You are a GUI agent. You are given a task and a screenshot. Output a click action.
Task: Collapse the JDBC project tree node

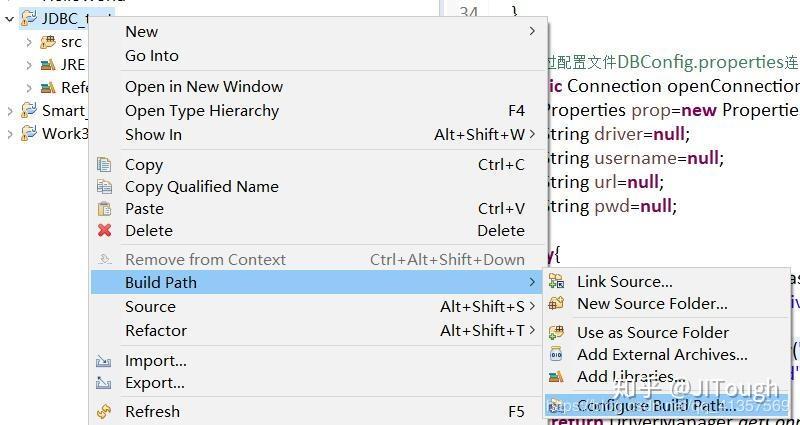pos(9,18)
